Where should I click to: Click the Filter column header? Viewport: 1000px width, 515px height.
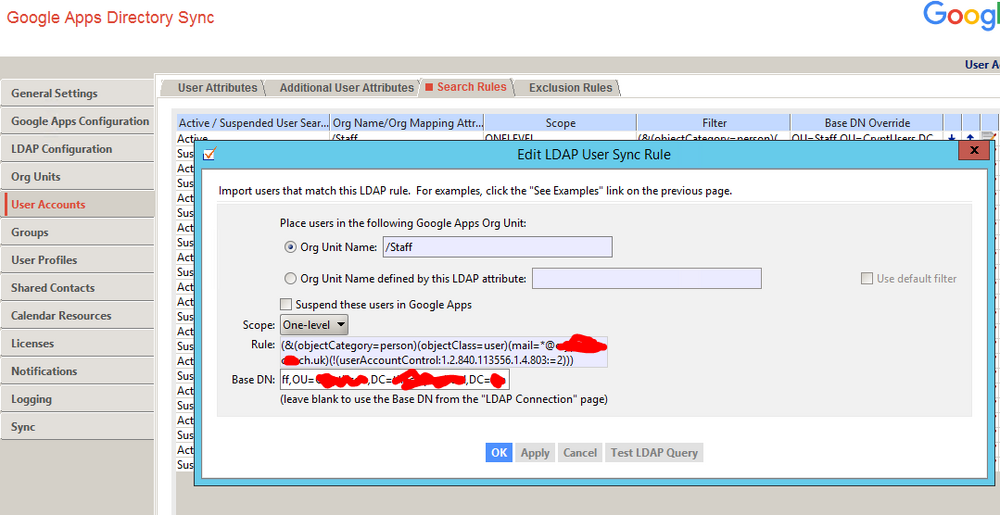point(714,123)
